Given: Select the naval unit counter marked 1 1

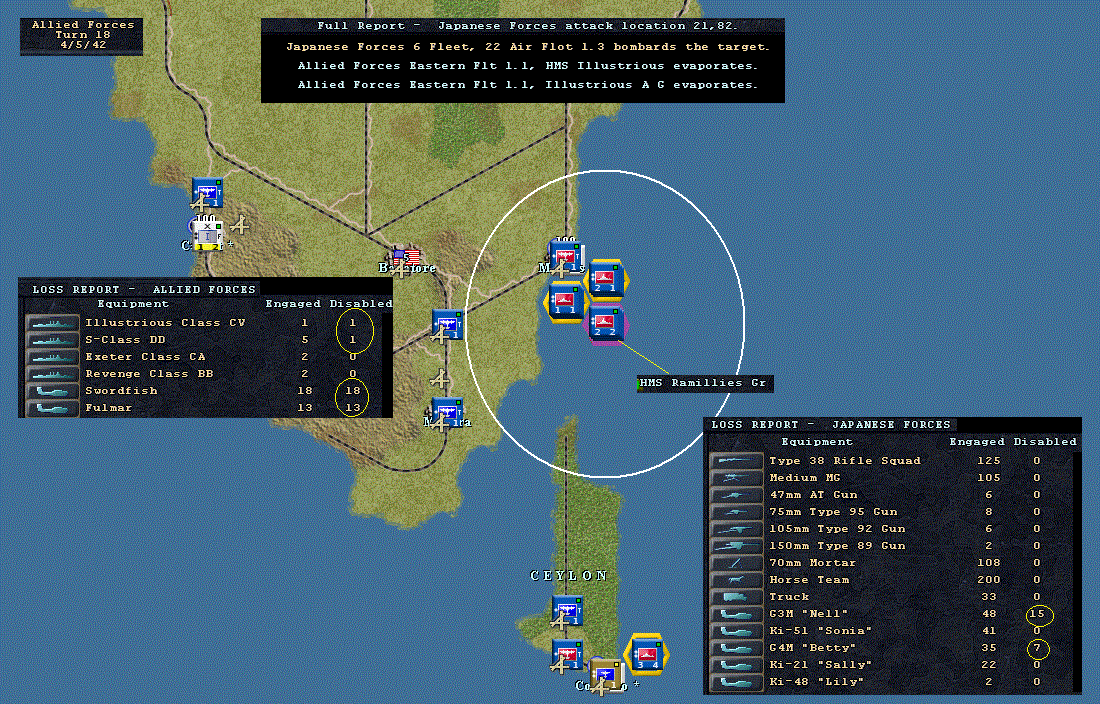Looking at the screenshot, I should (564, 302).
